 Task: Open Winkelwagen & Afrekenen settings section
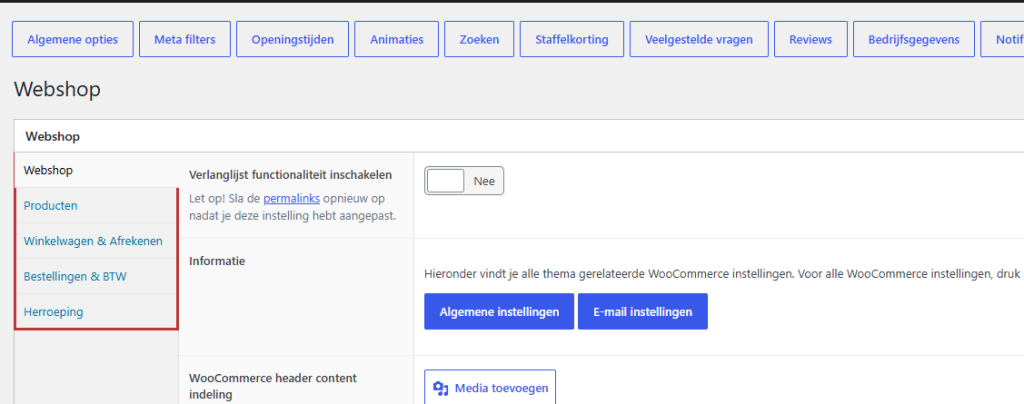point(96,241)
